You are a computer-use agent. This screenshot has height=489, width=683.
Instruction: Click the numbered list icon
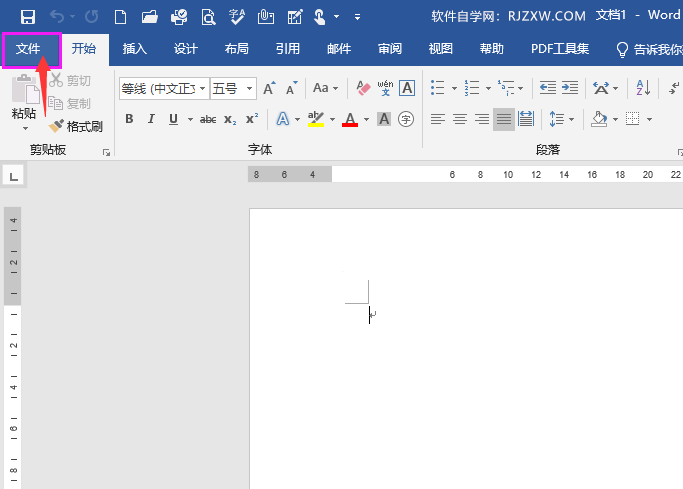(472, 88)
